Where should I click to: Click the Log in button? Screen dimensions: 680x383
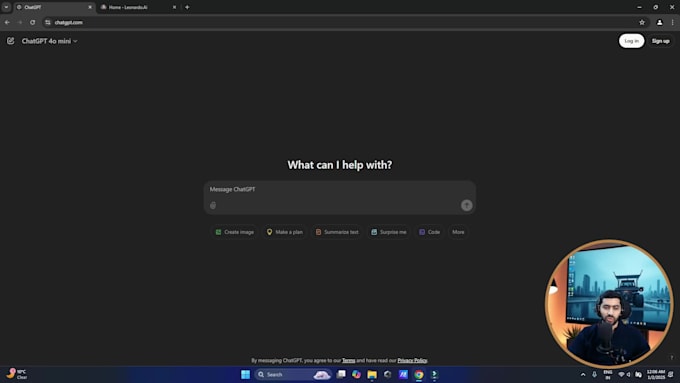[x=631, y=41]
